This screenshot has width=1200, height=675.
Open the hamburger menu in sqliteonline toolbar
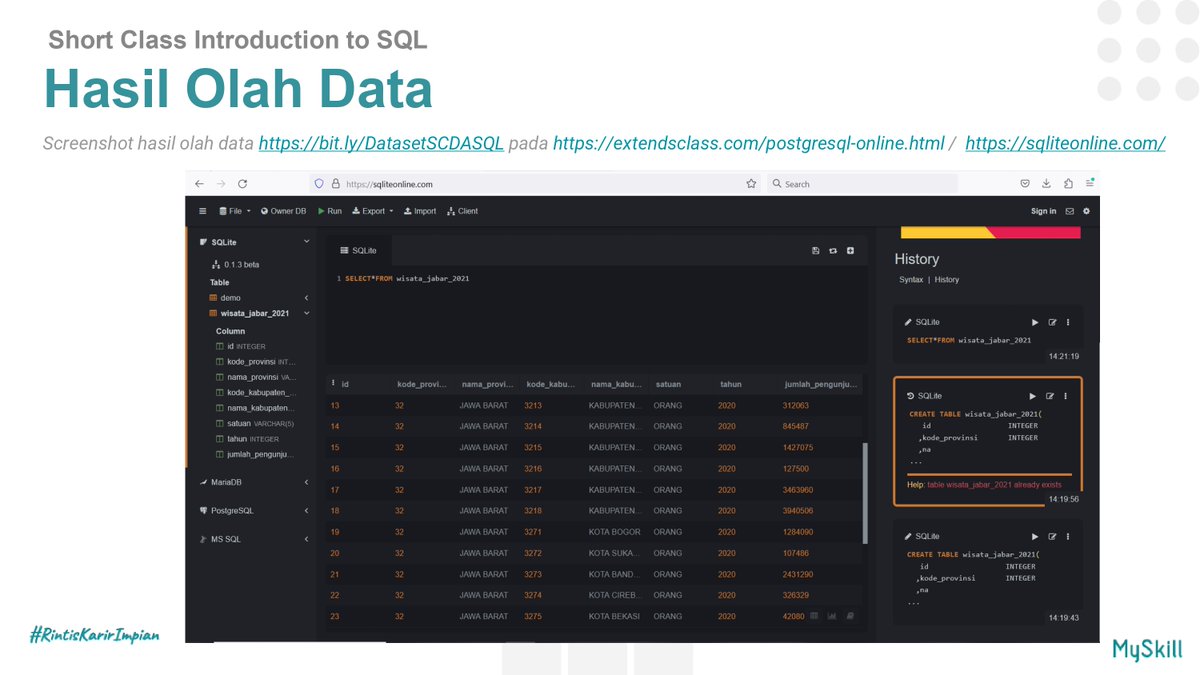pyautogui.click(x=203, y=211)
